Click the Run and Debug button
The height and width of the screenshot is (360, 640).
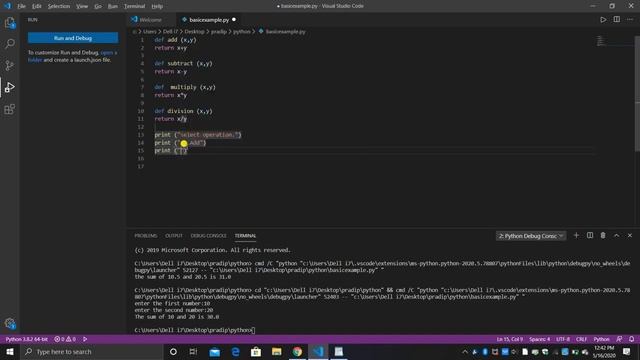73,38
